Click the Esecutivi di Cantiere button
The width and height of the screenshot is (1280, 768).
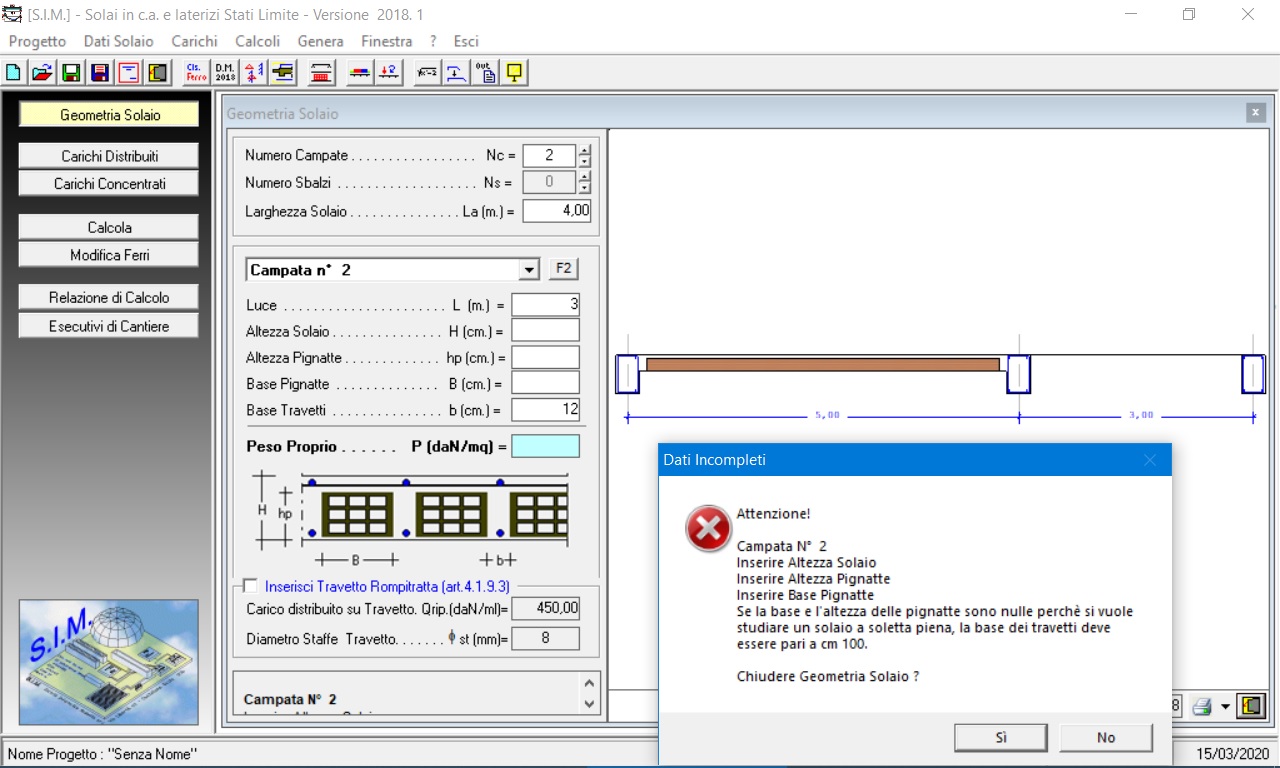(x=110, y=326)
